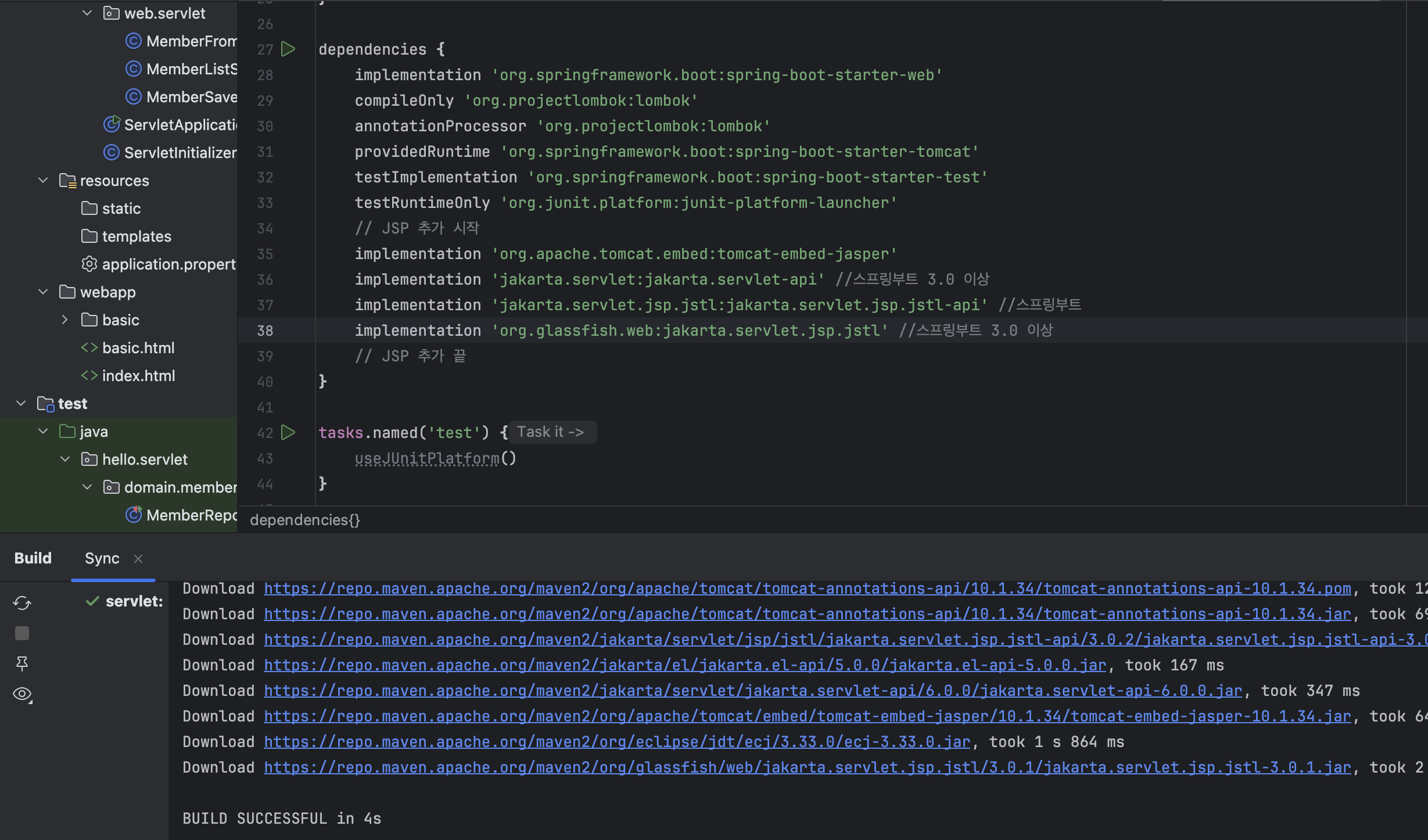Run dependencies block via gutter arrow on line 27
Screen dimensions: 1428x840
pyautogui.click(x=288, y=49)
